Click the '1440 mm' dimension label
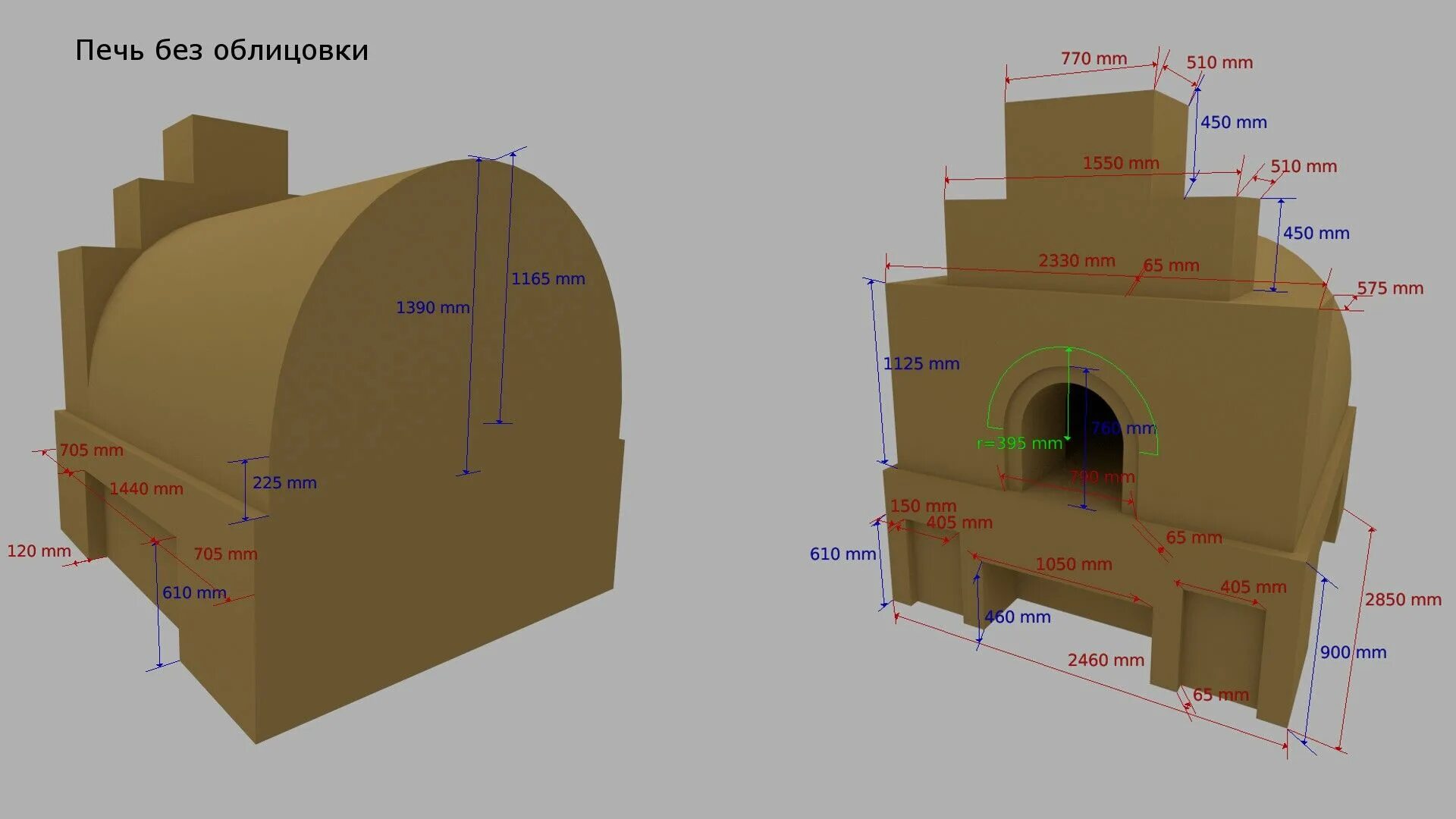 pos(146,488)
